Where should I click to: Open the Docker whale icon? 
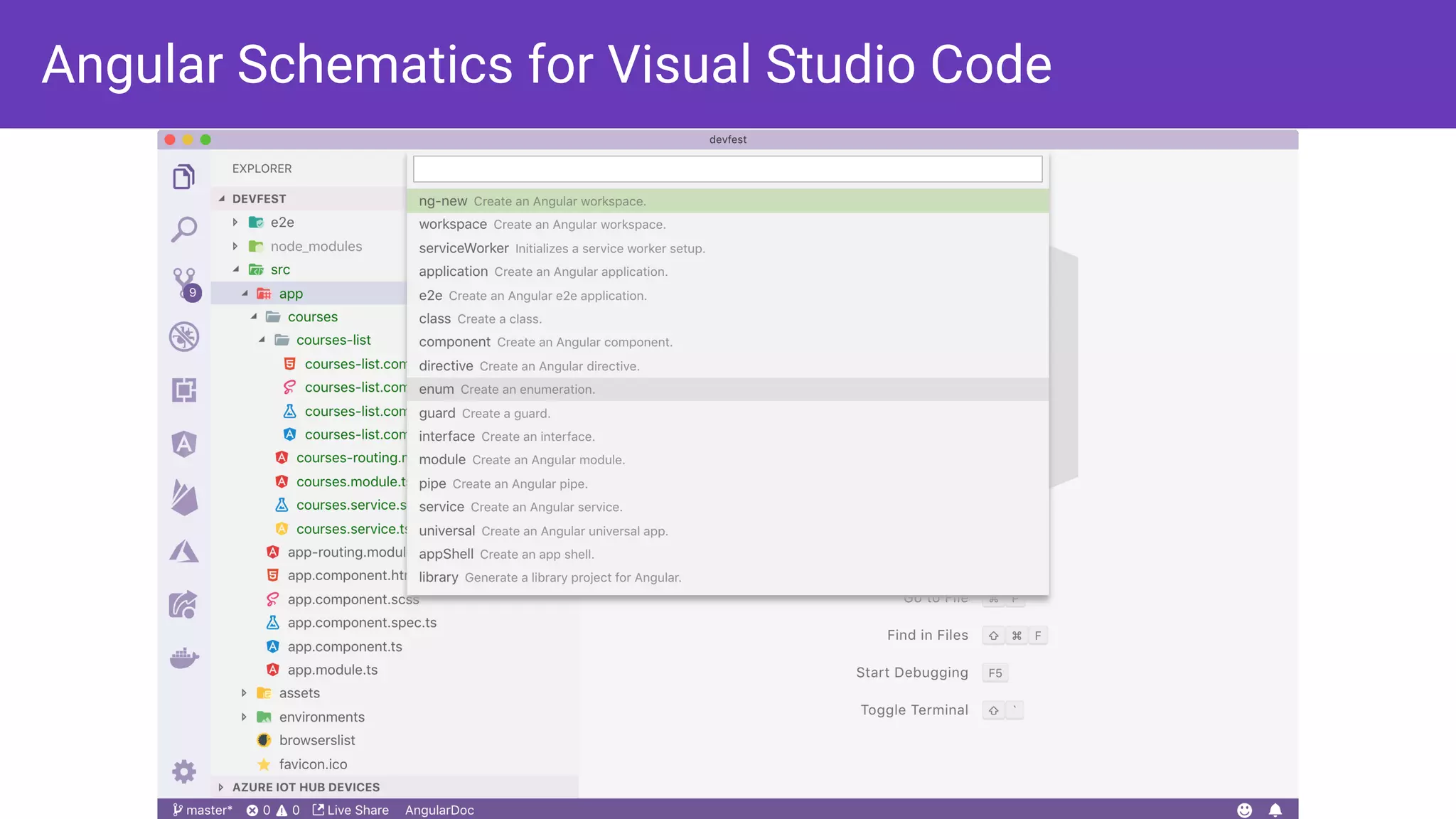point(184,658)
